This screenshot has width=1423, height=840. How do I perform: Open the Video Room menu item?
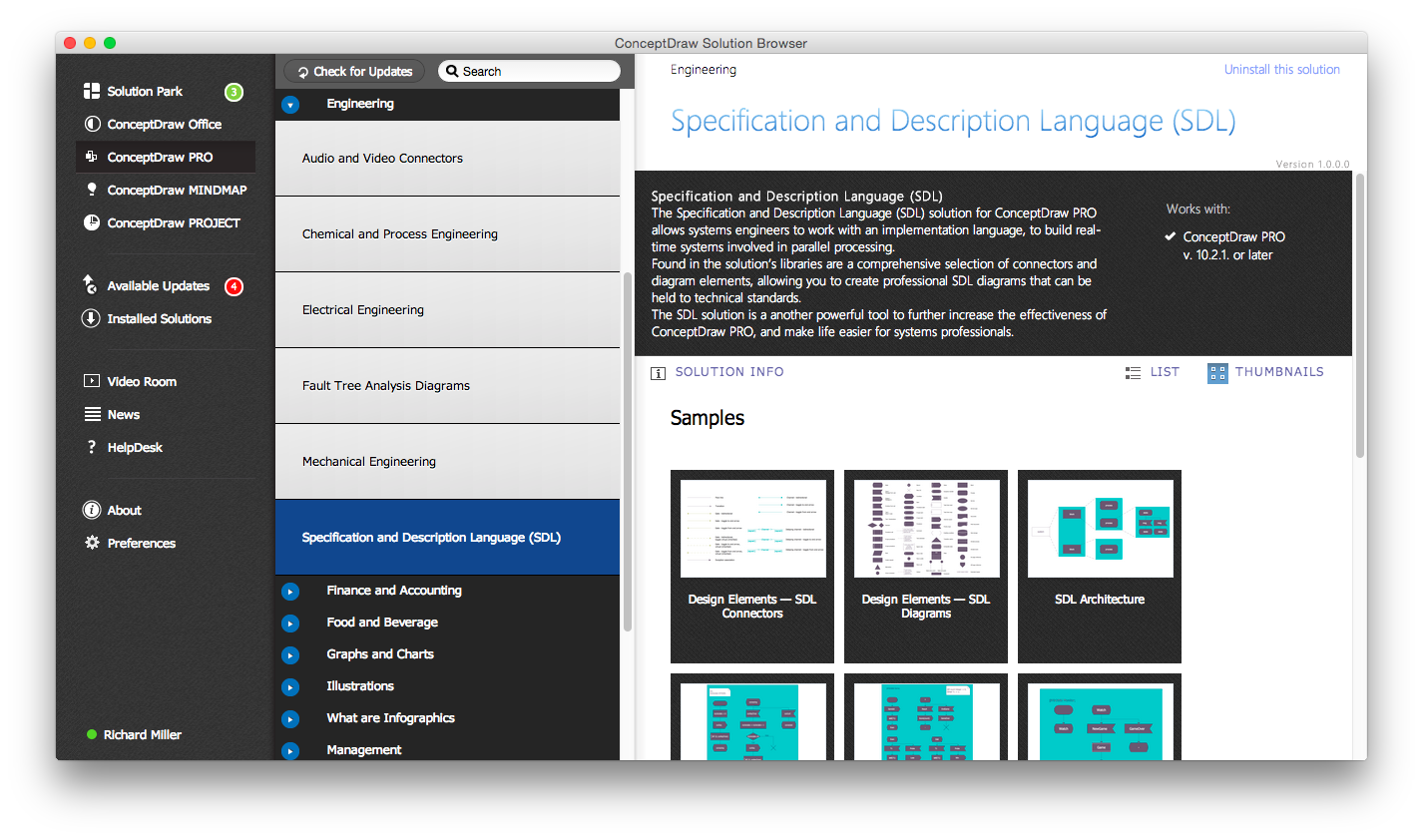pyautogui.click(x=142, y=381)
